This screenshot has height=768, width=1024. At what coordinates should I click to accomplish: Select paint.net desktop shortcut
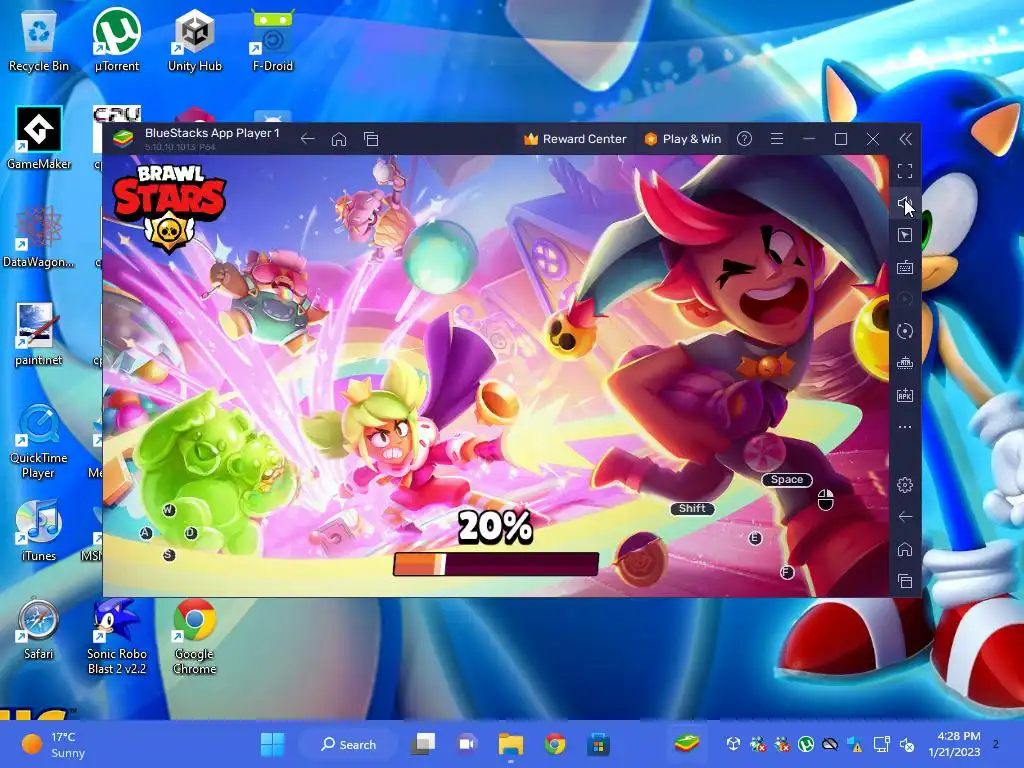coord(39,334)
